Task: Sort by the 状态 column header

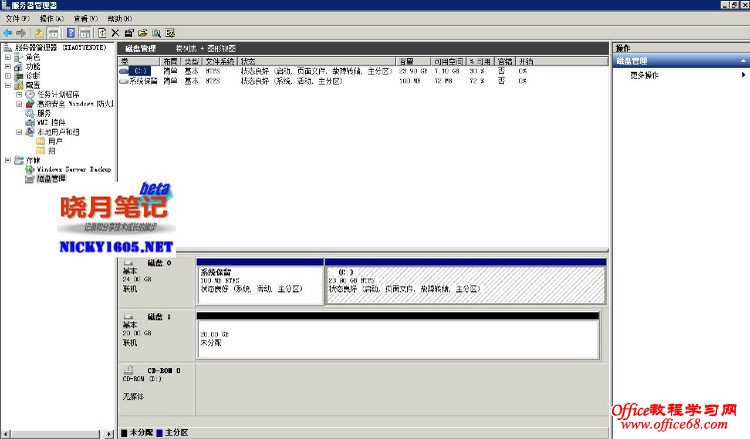Action: (x=317, y=61)
